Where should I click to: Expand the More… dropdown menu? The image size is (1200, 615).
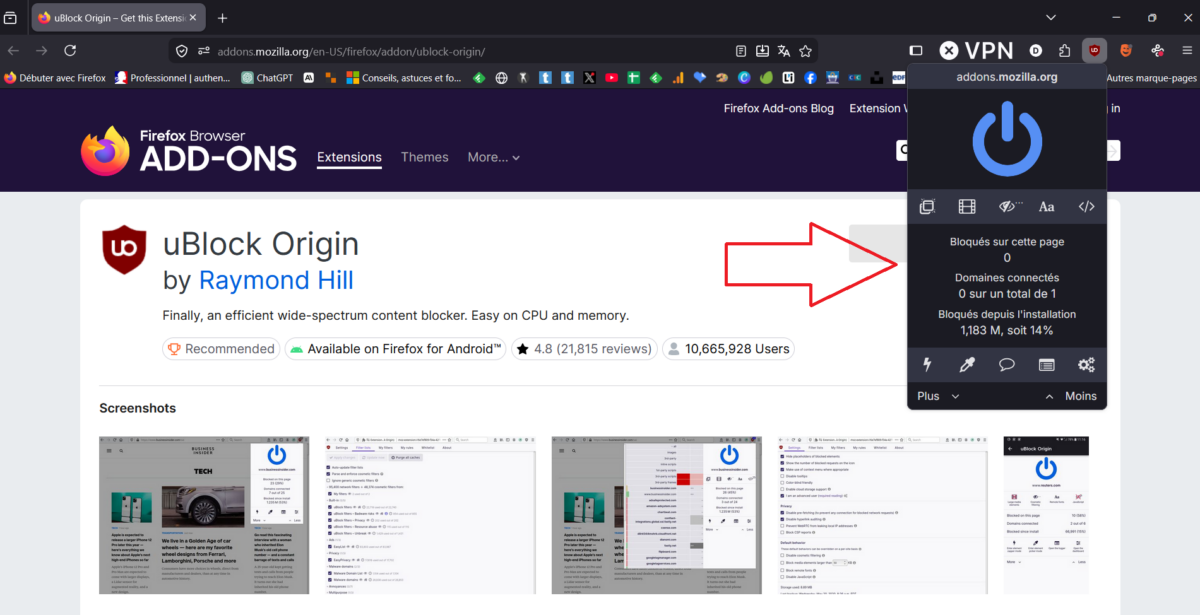(494, 157)
